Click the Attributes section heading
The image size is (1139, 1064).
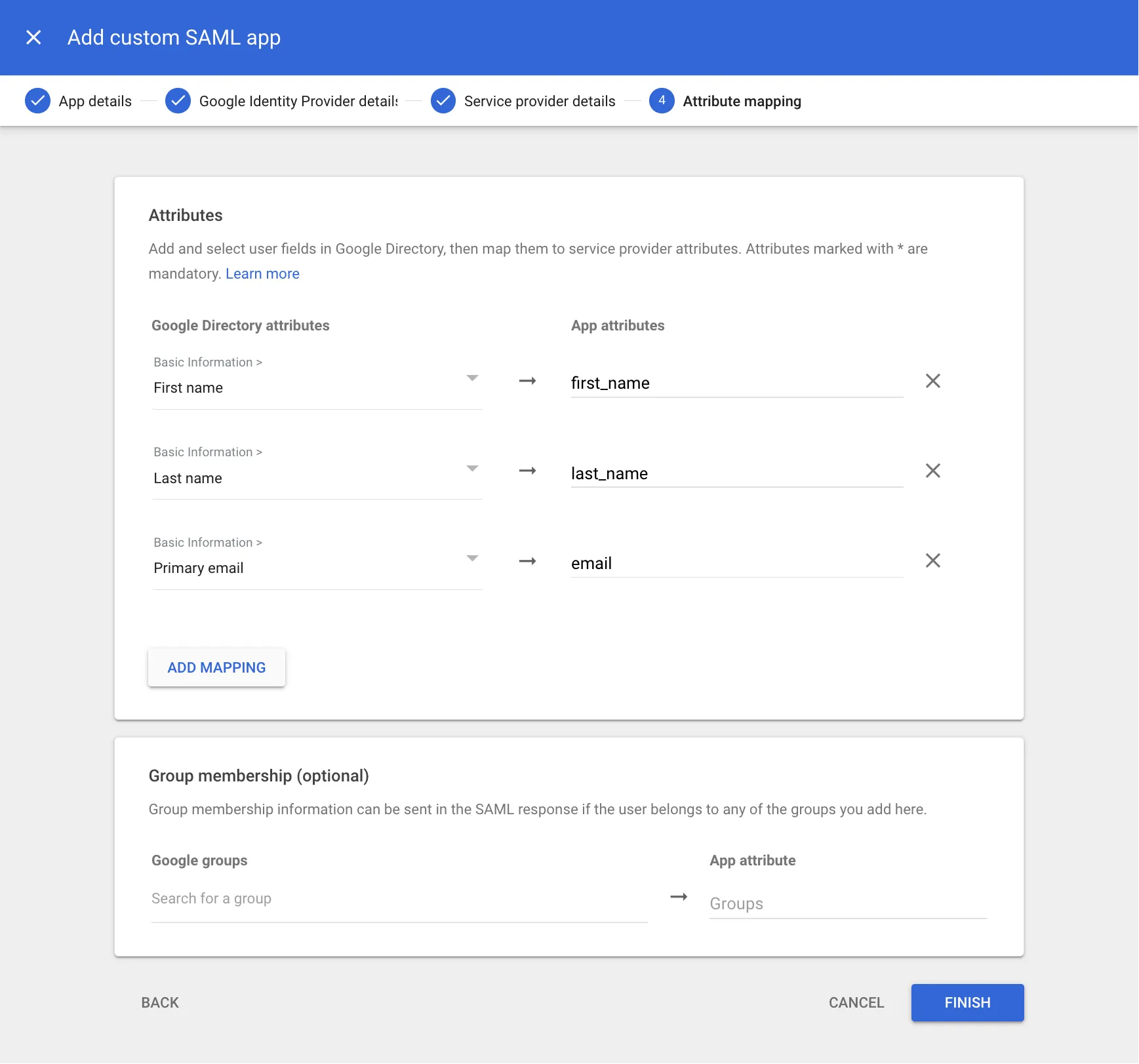[186, 216]
